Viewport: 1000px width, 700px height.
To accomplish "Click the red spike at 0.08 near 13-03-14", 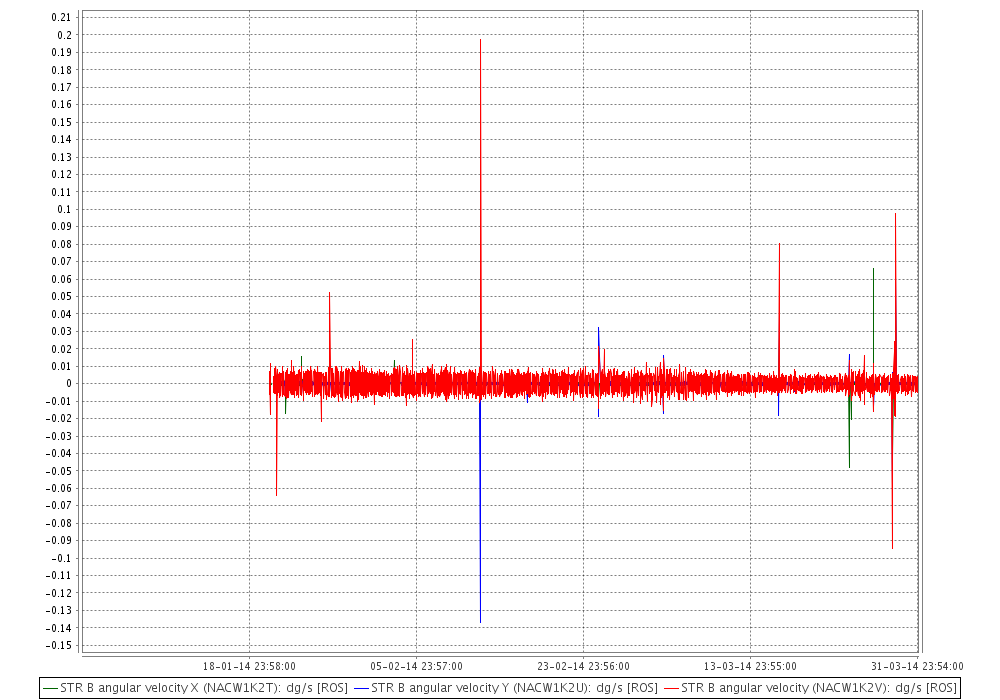I will [x=779, y=245].
